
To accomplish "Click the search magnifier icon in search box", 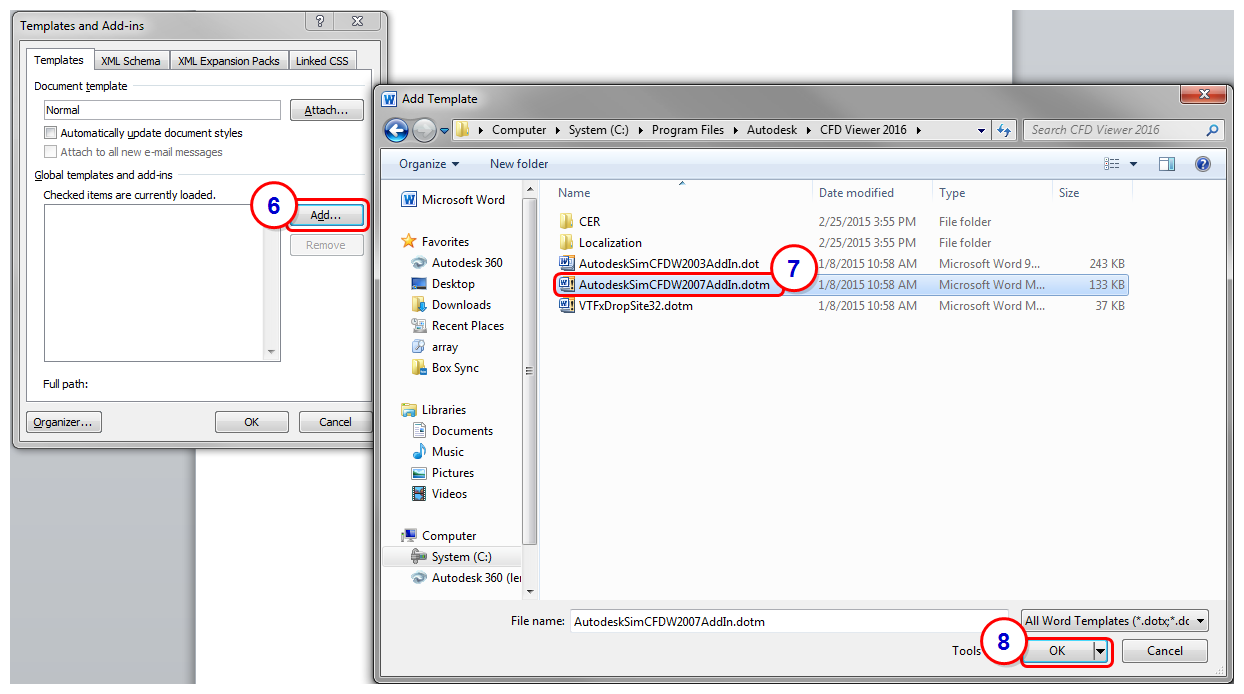I will 1212,130.
